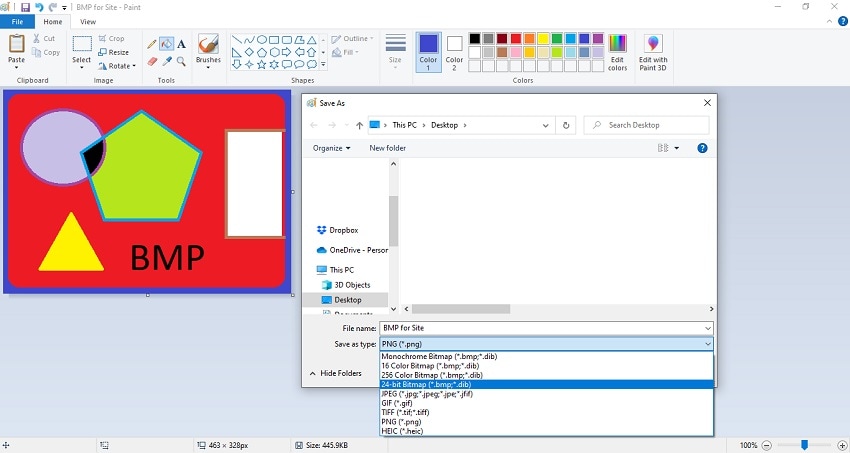
Task: Open Paint Help question mark icon
Action: tap(843, 22)
